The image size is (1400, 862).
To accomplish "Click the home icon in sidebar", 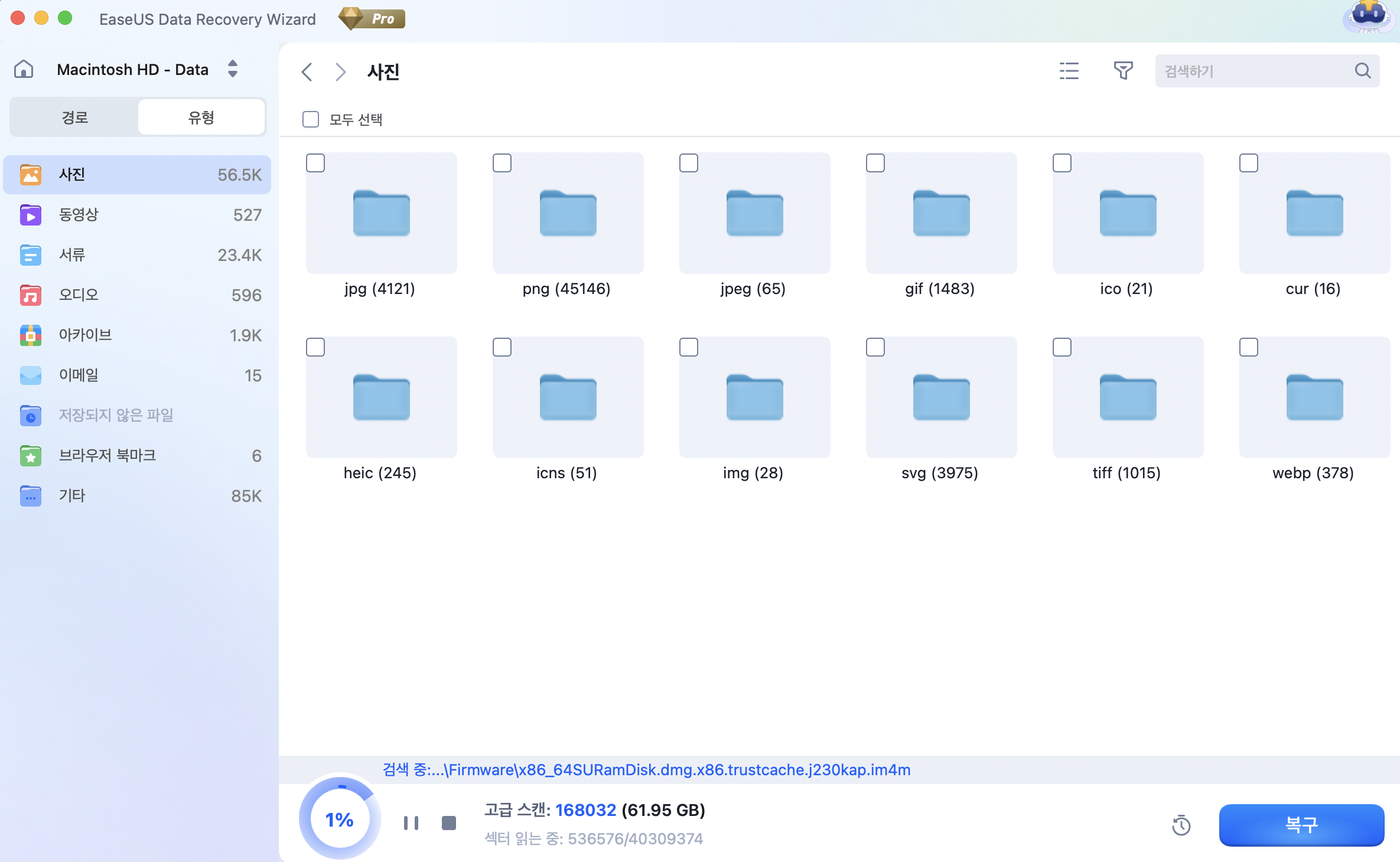I will [x=24, y=69].
